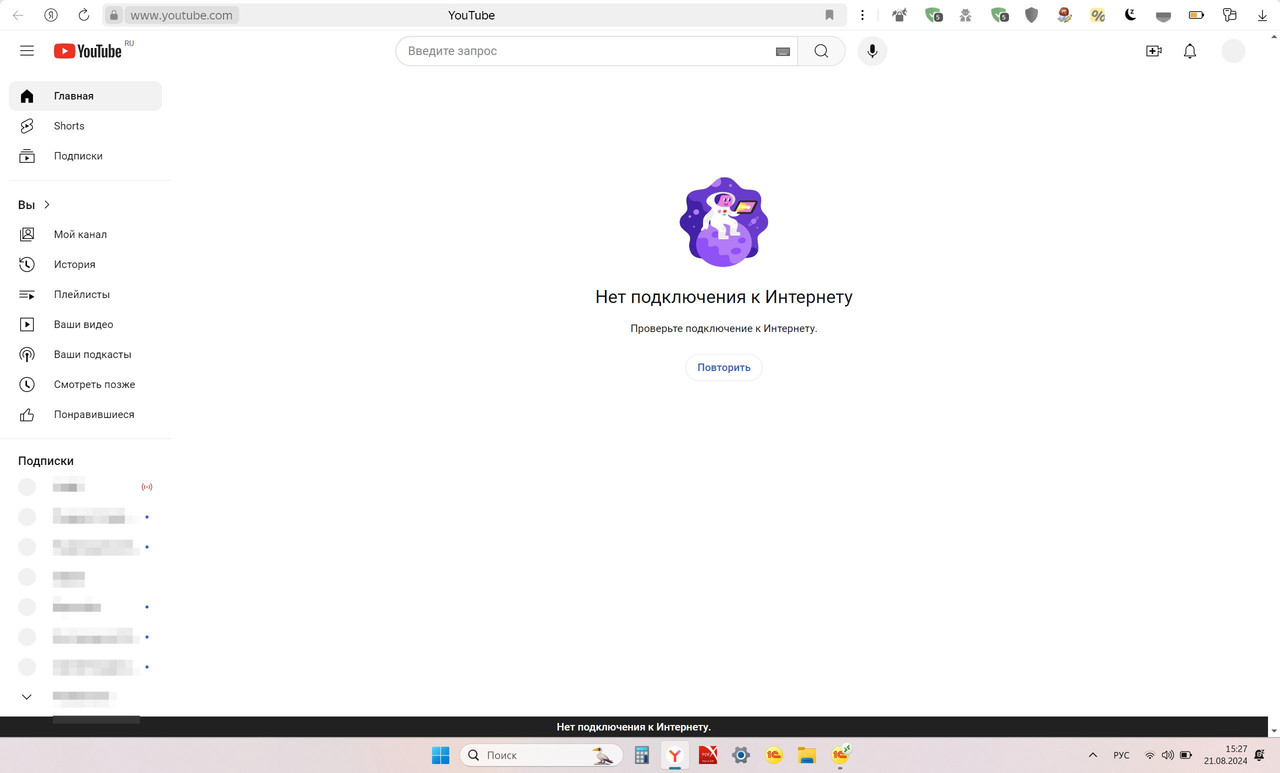
Task: Start voice search with microphone
Action: point(872,51)
